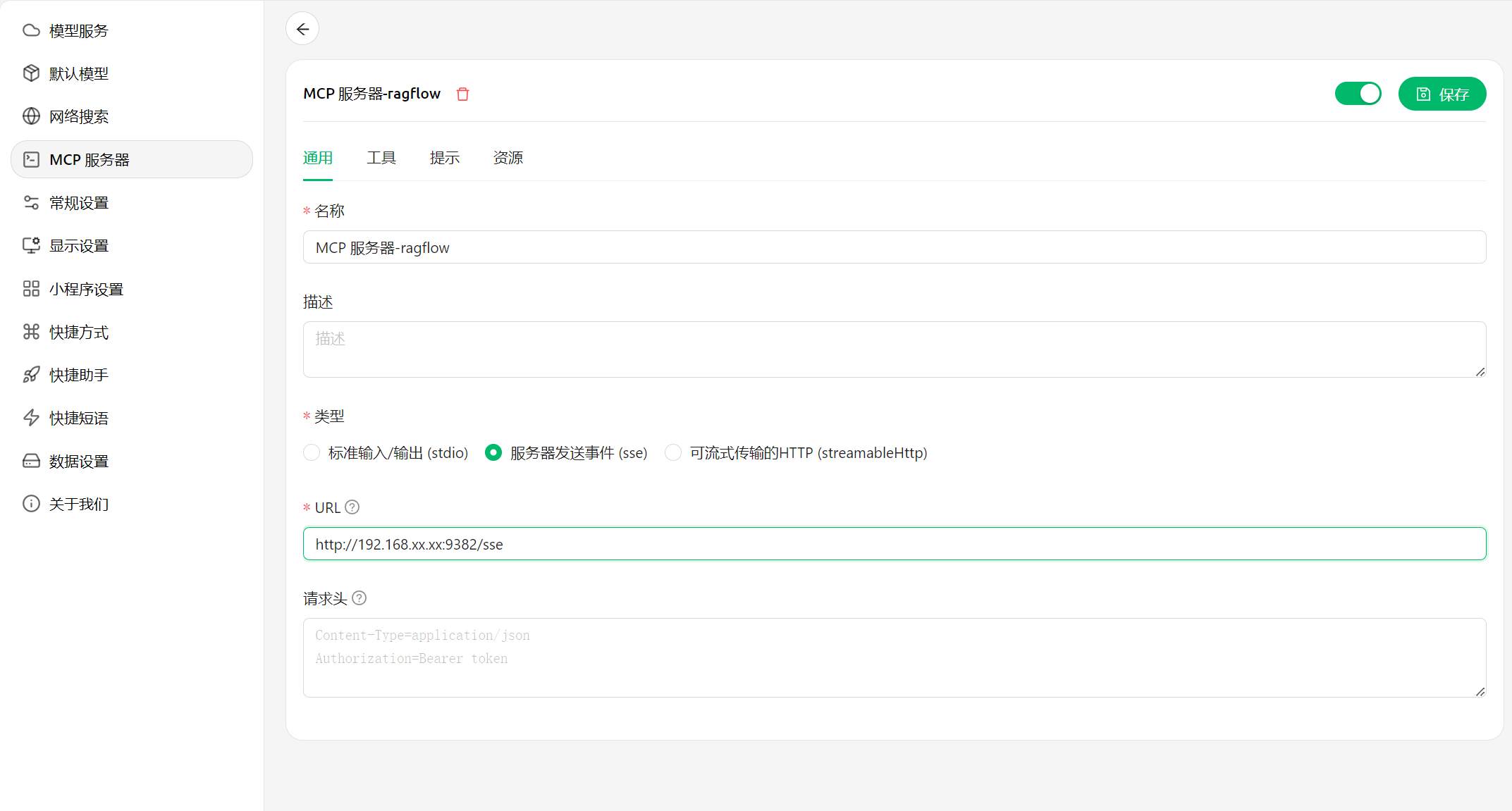Select 标准输入/输出 (stdio) type
Image resolution: width=1512 pixels, height=811 pixels.
pos(312,452)
